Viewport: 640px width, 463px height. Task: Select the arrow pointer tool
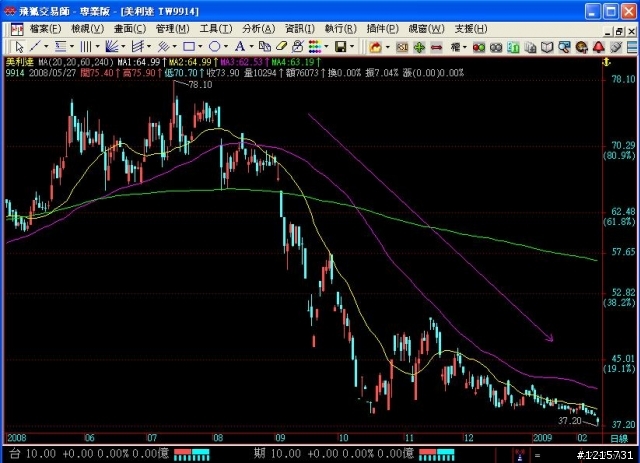click(x=19, y=47)
